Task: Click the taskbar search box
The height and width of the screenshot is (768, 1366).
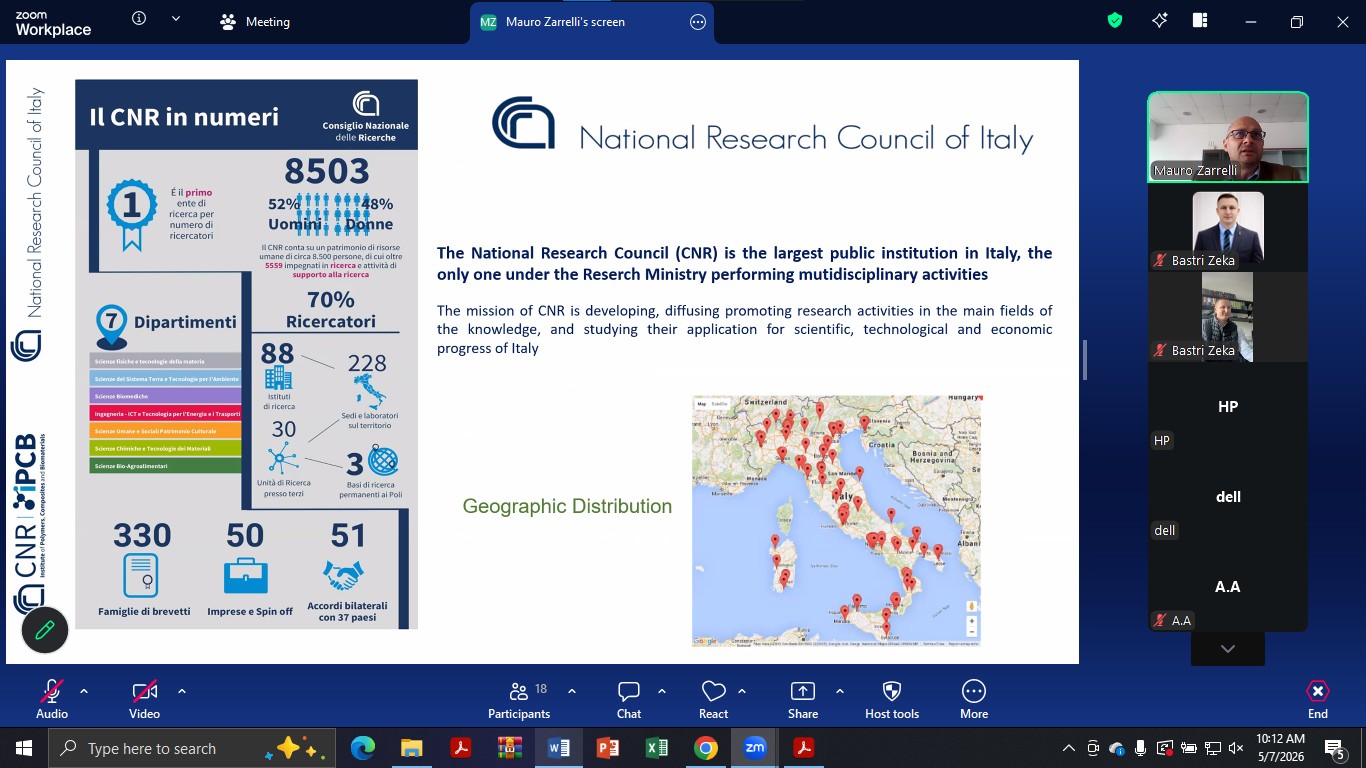Action: point(190,748)
